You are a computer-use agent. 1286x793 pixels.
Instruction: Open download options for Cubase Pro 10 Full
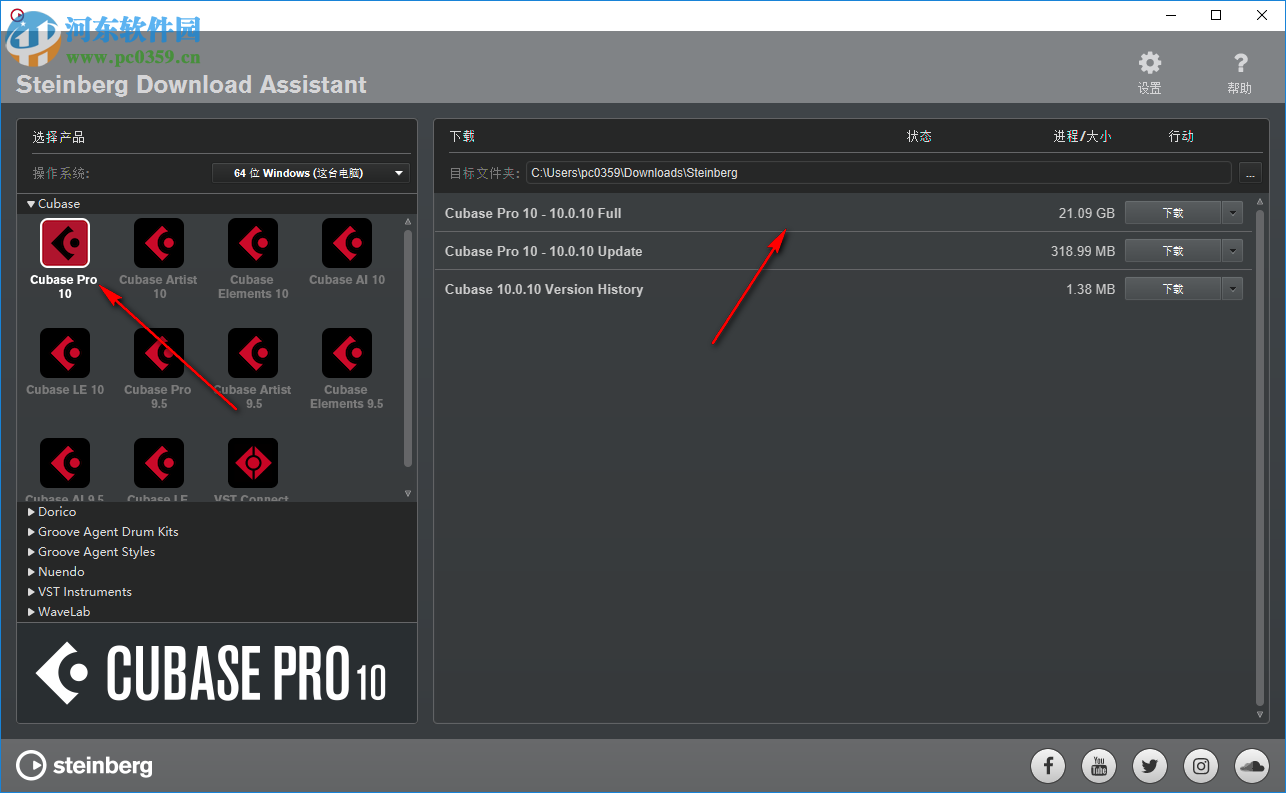point(1232,212)
